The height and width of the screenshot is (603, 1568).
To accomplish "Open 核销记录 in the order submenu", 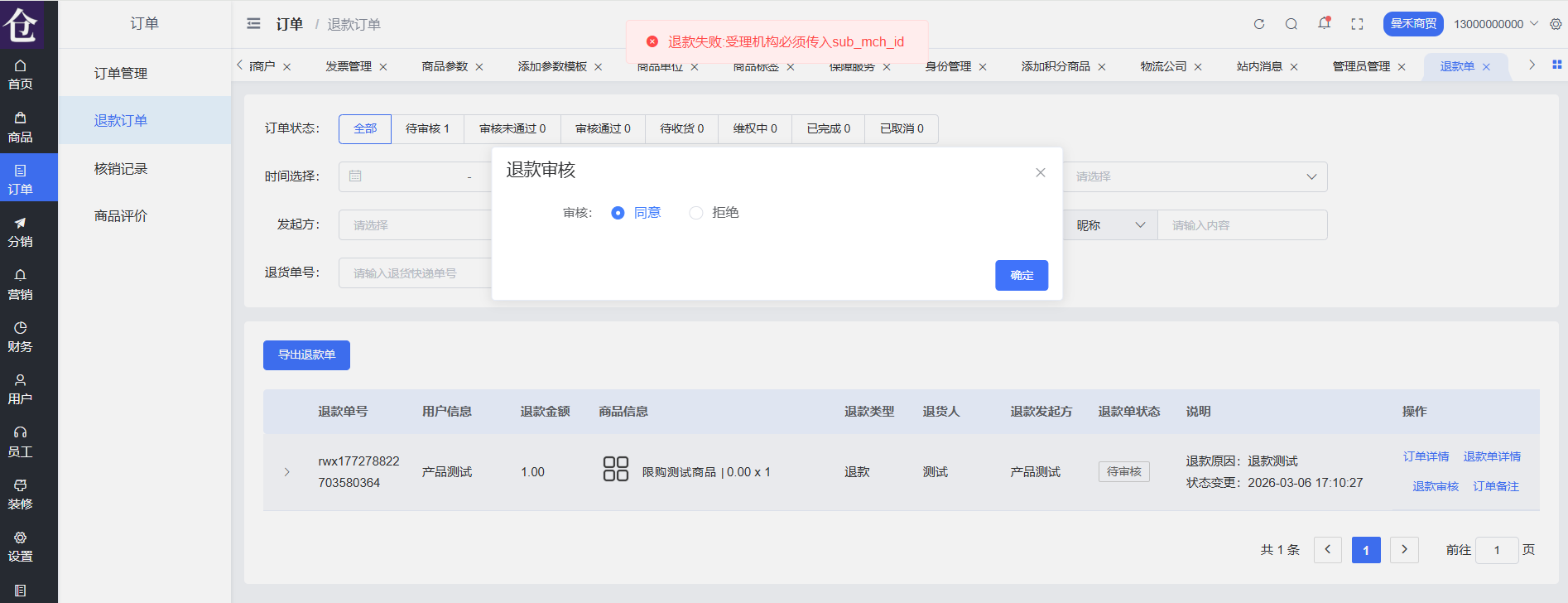I will [121, 169].
